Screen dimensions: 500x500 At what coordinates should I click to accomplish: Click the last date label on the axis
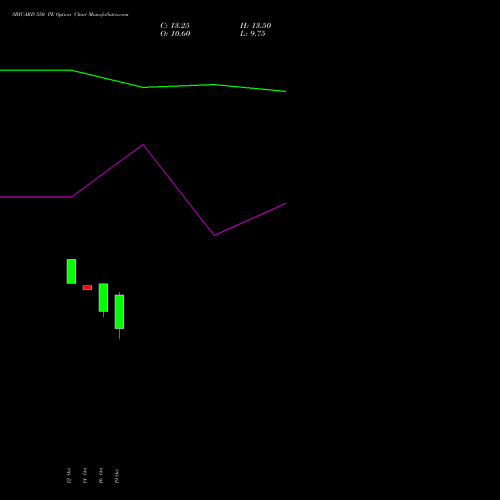pos(117,476)
